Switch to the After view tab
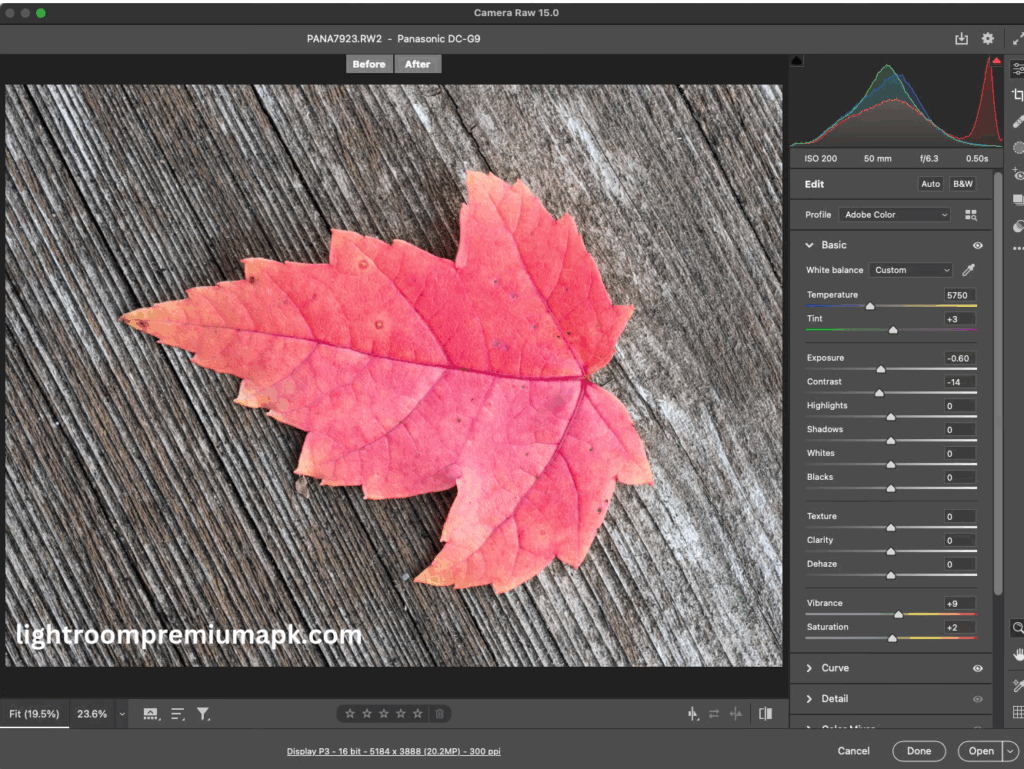 (x=418, y=63)
